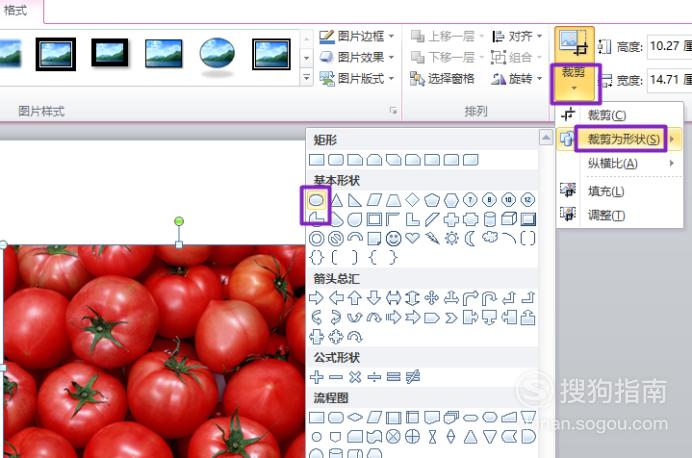692x458 pixels.
Task: Choose the Moon shape
Action: click(x=470, y=239)
